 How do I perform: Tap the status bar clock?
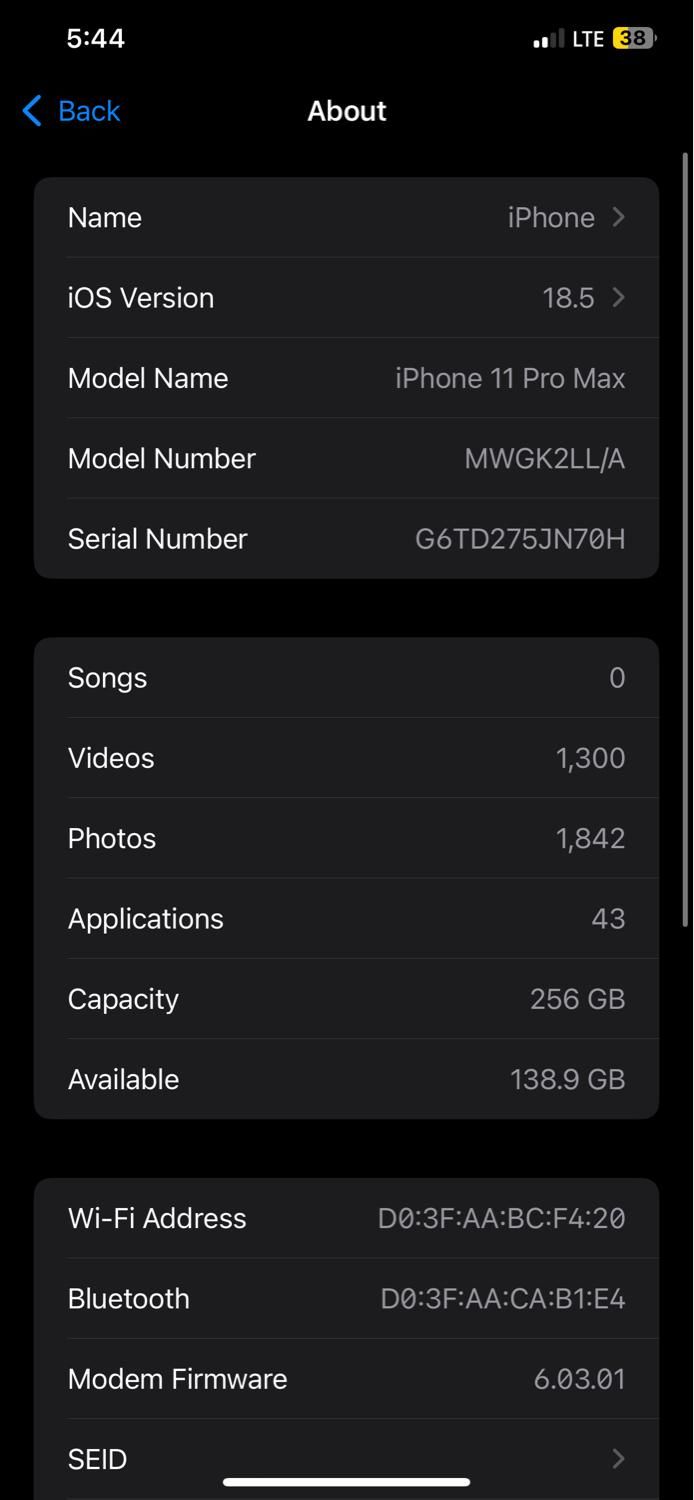click(95, 39)
